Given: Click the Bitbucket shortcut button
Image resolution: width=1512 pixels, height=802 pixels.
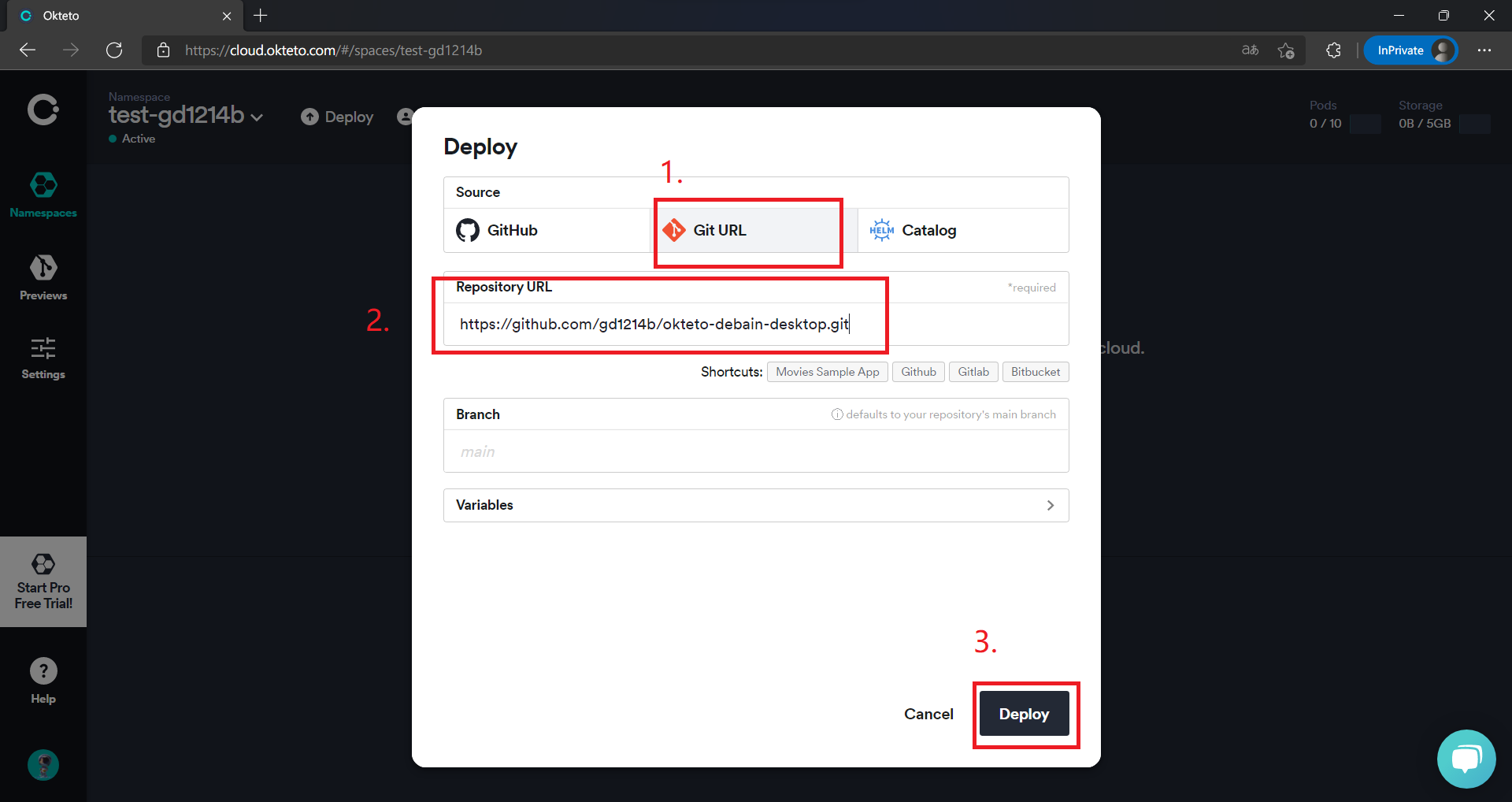Looking at the screenshot, I should pos(1036,372).
